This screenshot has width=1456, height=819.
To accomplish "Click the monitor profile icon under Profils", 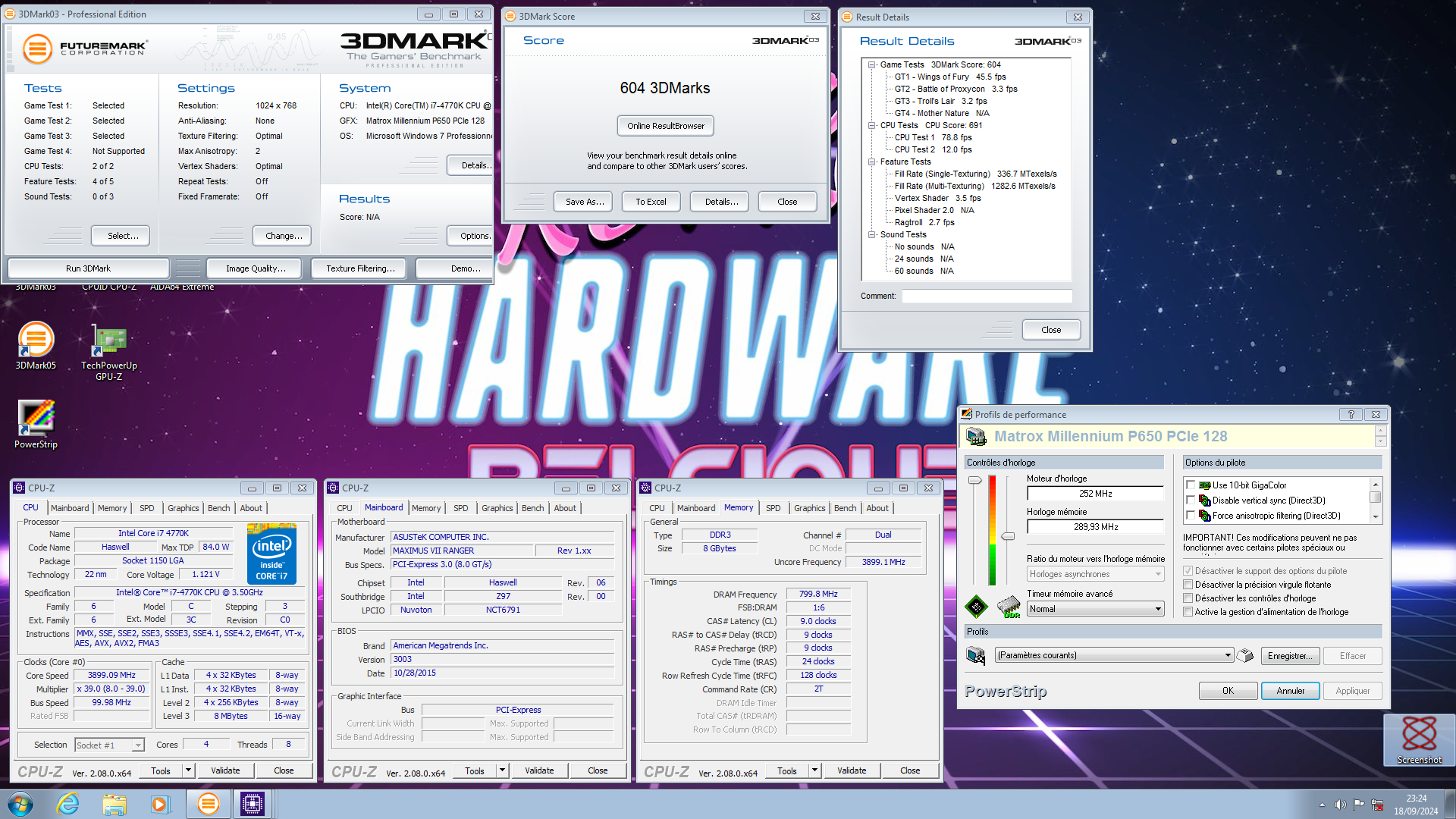I will (977, 655).
